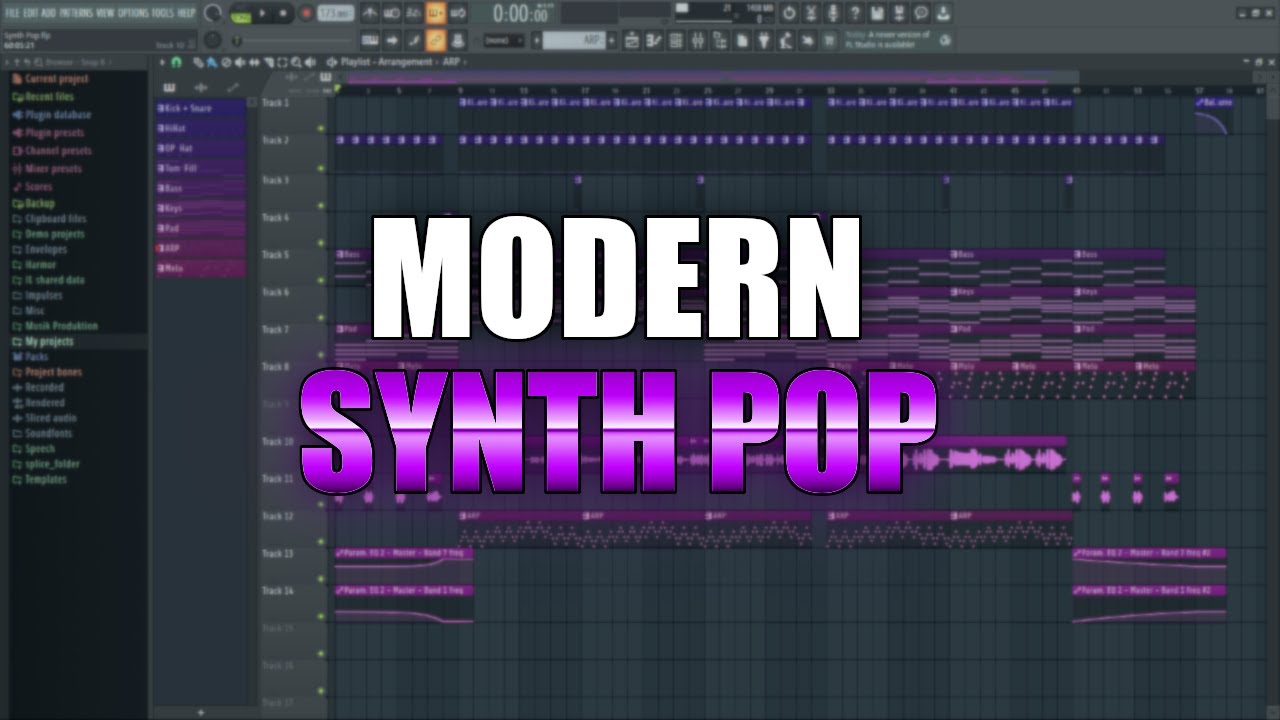Select the Kick + Snare pattern
The height and width of the screenshot is (720, 1280).
[200, 108]
